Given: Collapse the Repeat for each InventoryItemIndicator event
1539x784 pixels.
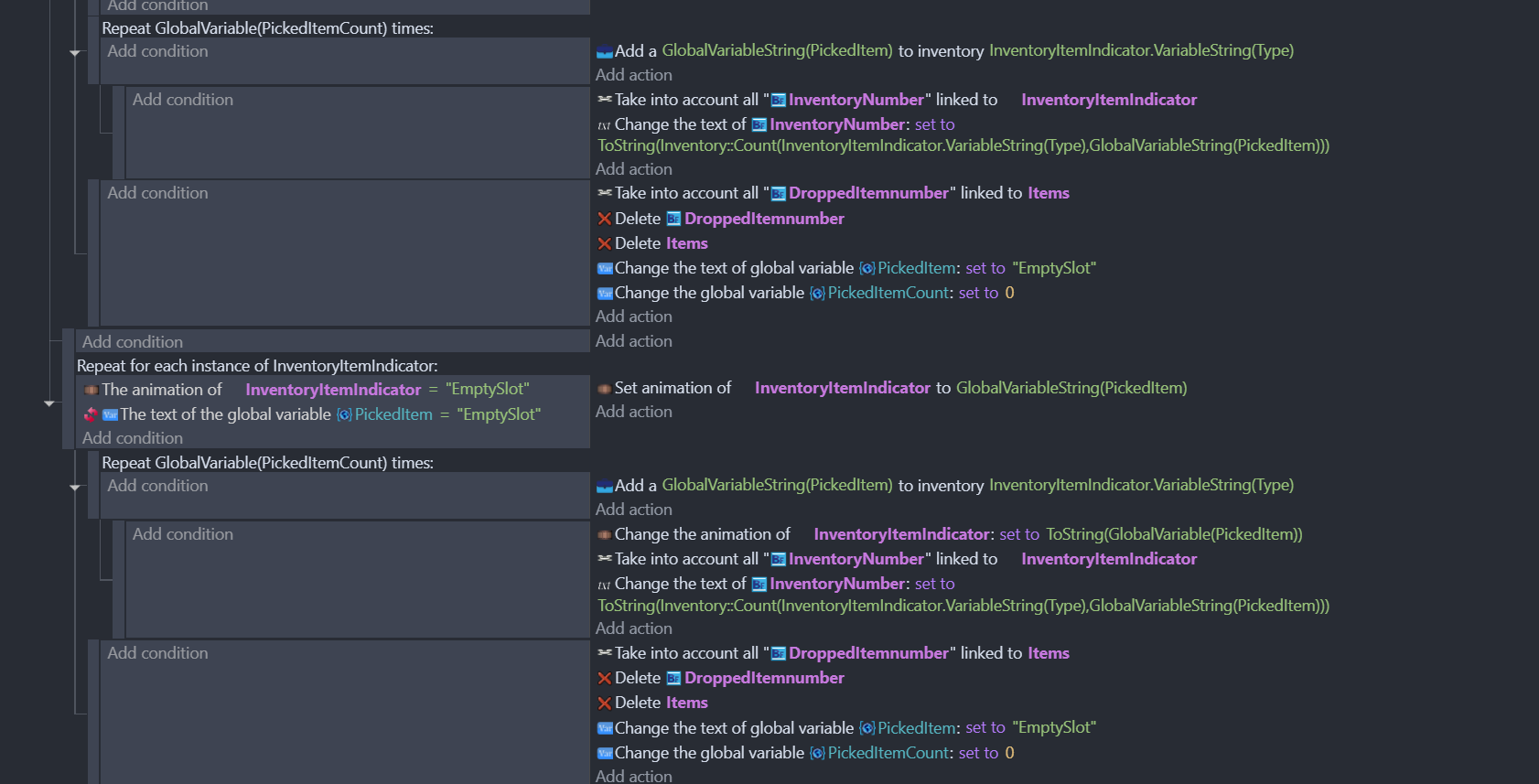Looking at the screenshot, I should click(x=49, y=403).
